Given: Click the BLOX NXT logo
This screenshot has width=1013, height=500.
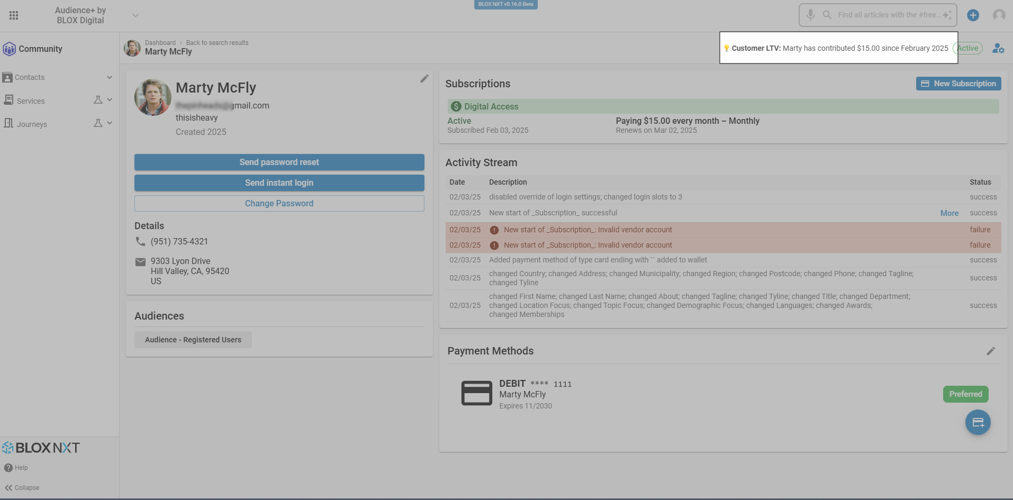Looking at the screenshot, I should click(x=41, y=448).
